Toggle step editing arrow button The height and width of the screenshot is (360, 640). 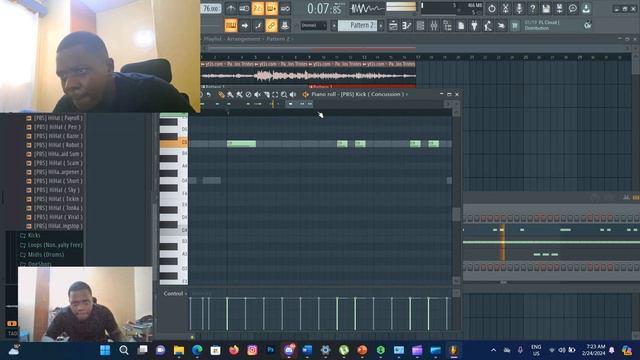(x=244, y=26)
